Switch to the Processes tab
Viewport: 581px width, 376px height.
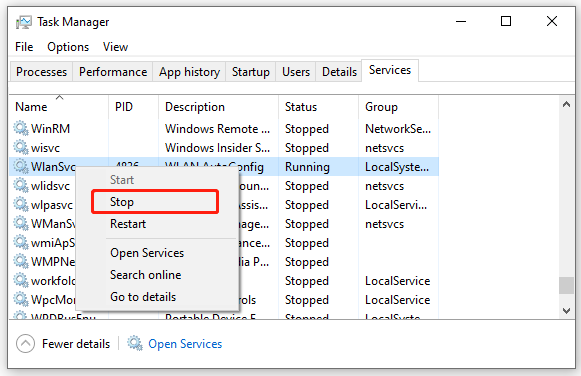click(x=42, y=71)
